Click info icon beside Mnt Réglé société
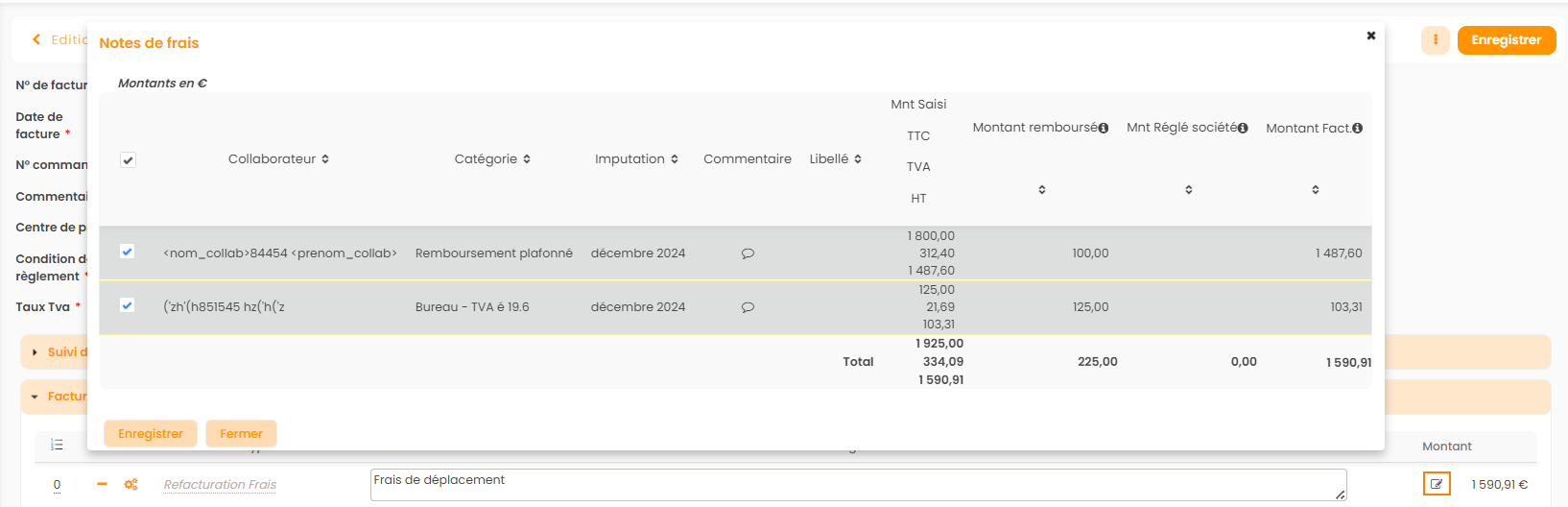 pos(1243,128)
